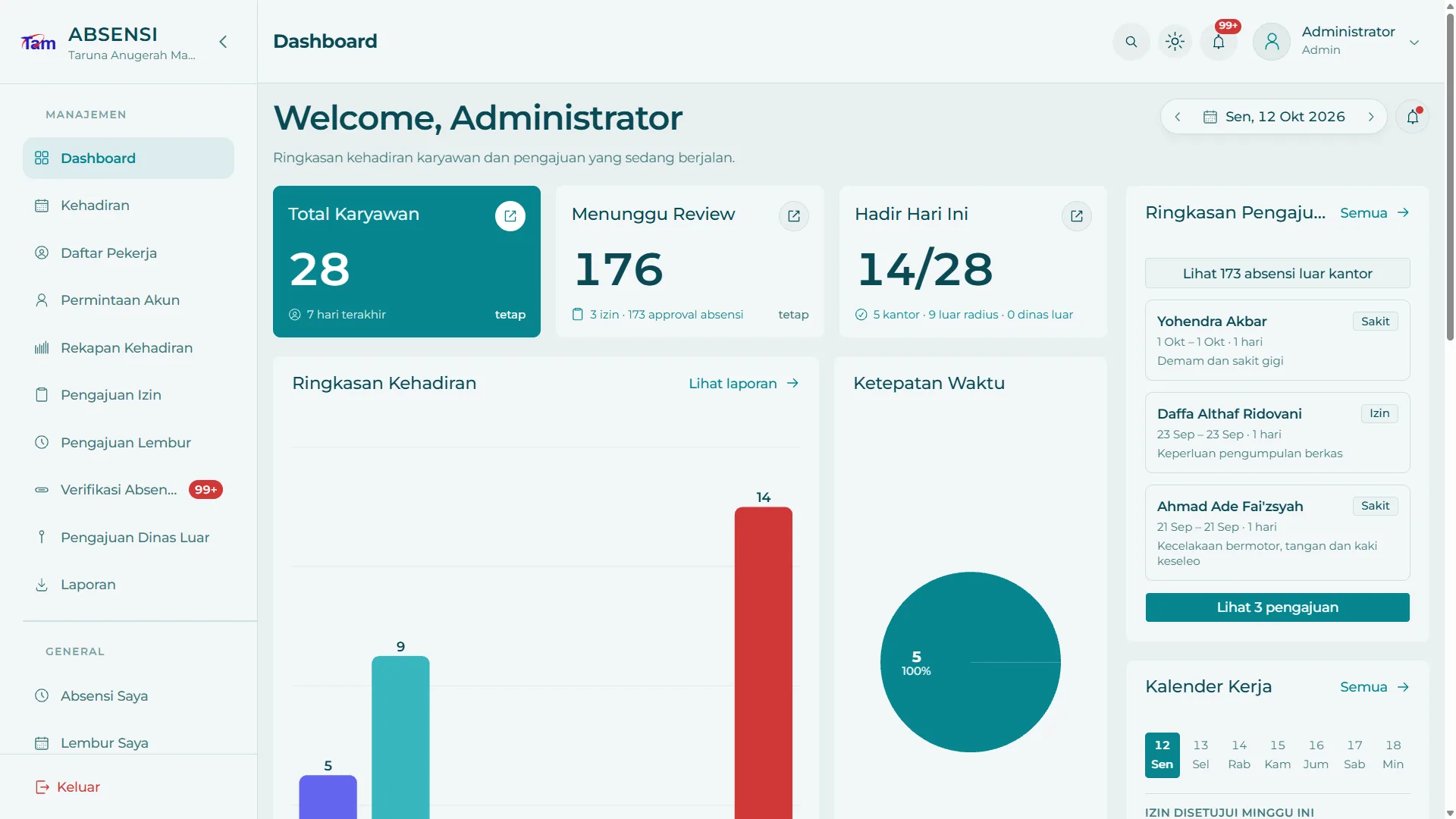The height and width of the screenshot is (819, 1456).
Task: Open Menunggu Review external link icon
Action: pos(794,216)
